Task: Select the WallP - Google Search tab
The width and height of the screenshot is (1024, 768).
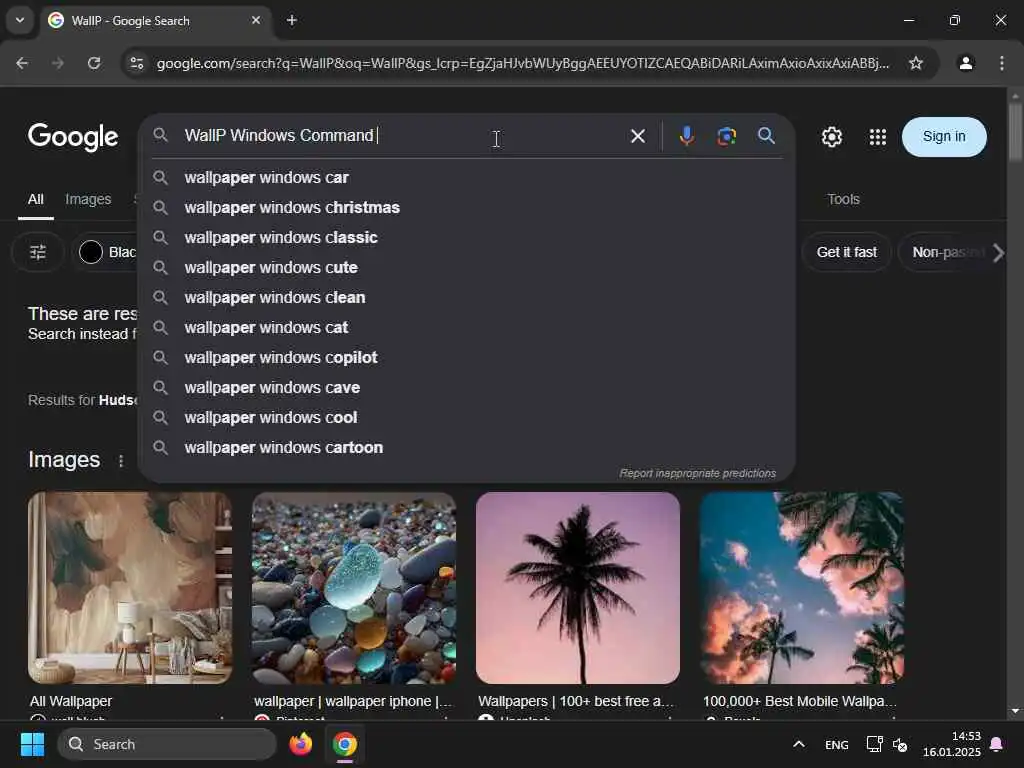Action: (x=156, y=20)
